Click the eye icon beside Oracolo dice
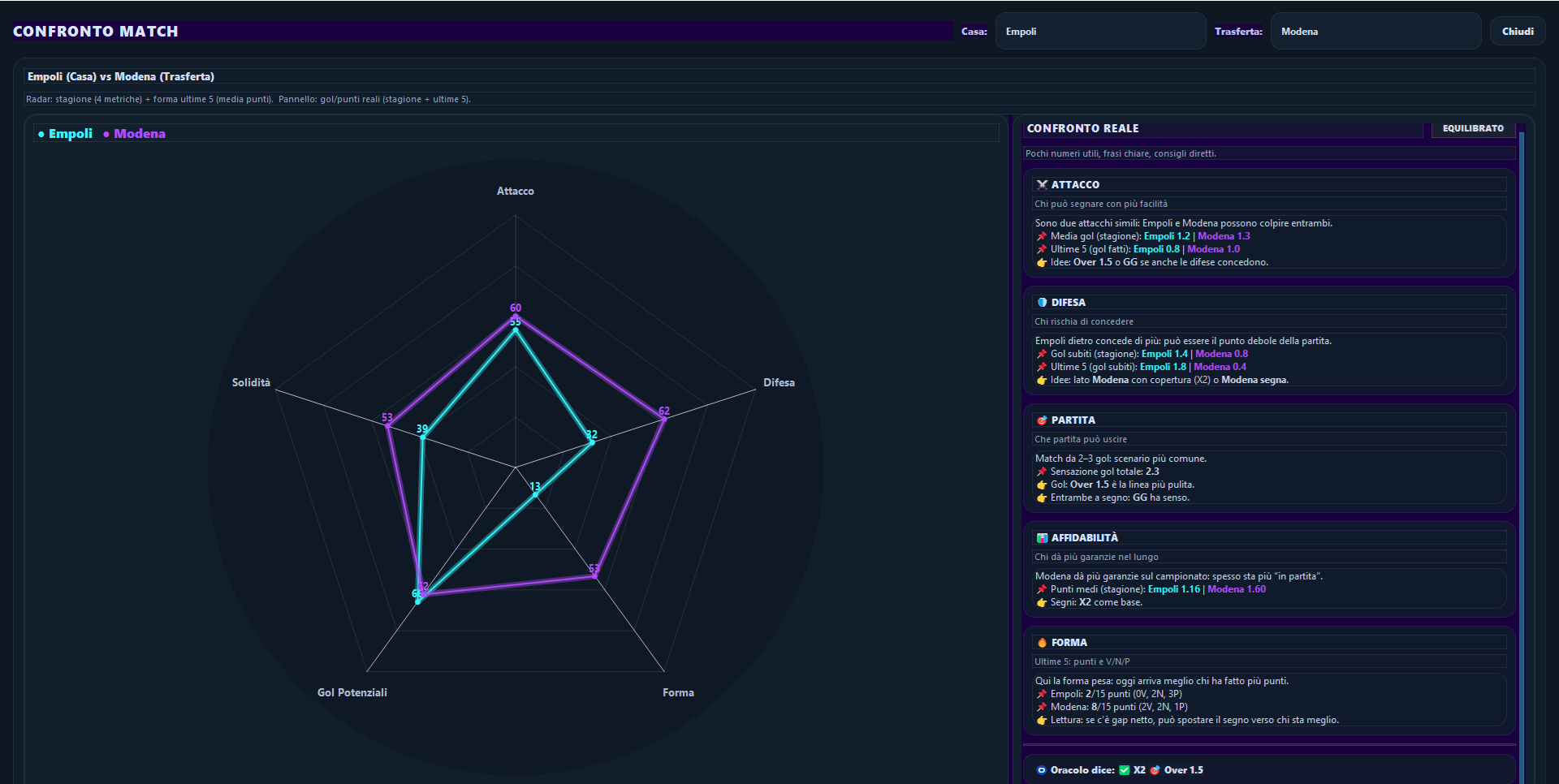Image resolution: width=1559 pixels, height=784 pixels. pos(1041,770)
